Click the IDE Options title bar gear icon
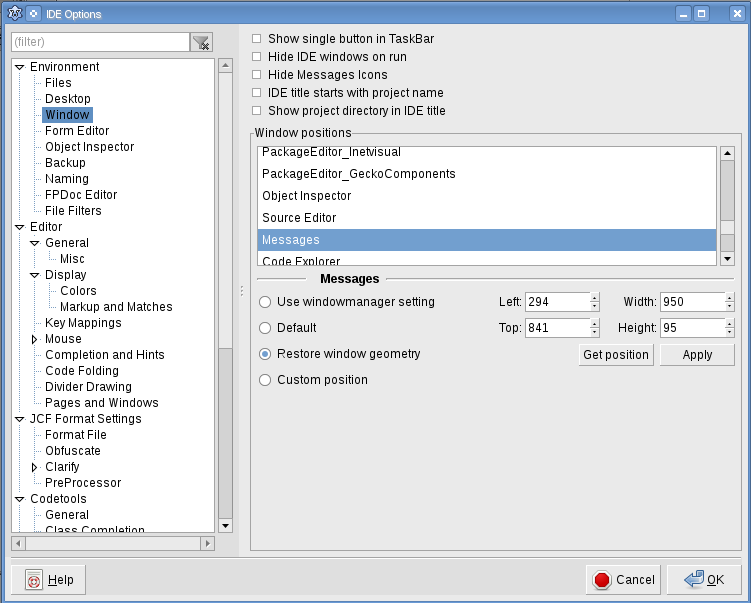The height and width of the screenshot is (603, 751). [x=16, y=14]
